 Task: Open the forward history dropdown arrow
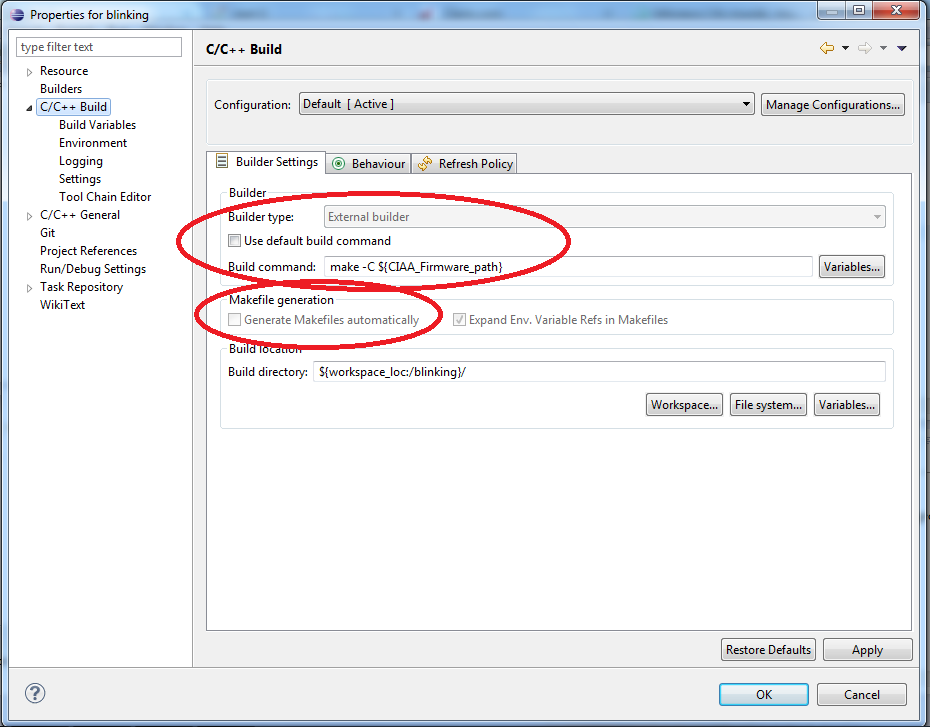(x=883, y=48)
